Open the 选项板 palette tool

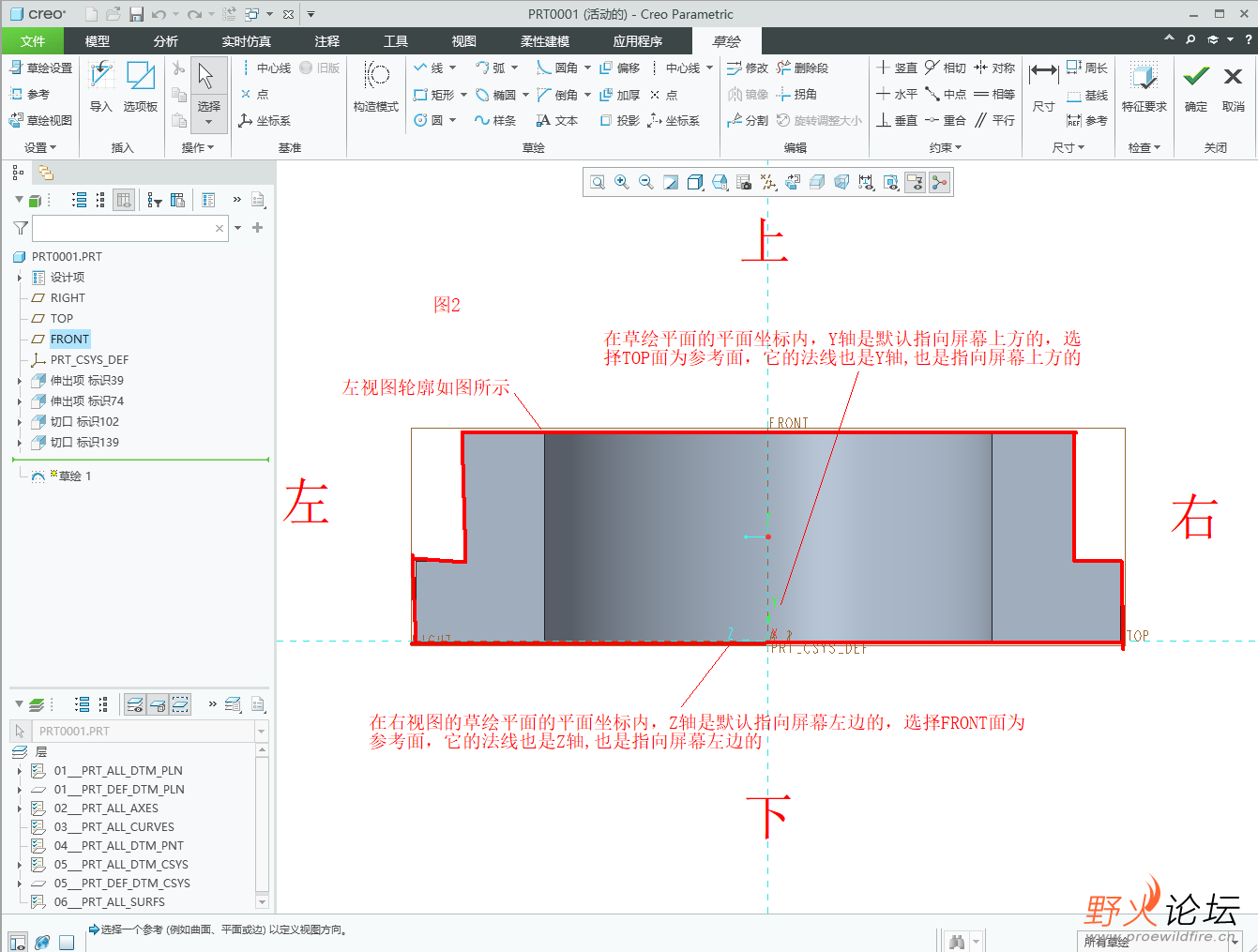141,86
